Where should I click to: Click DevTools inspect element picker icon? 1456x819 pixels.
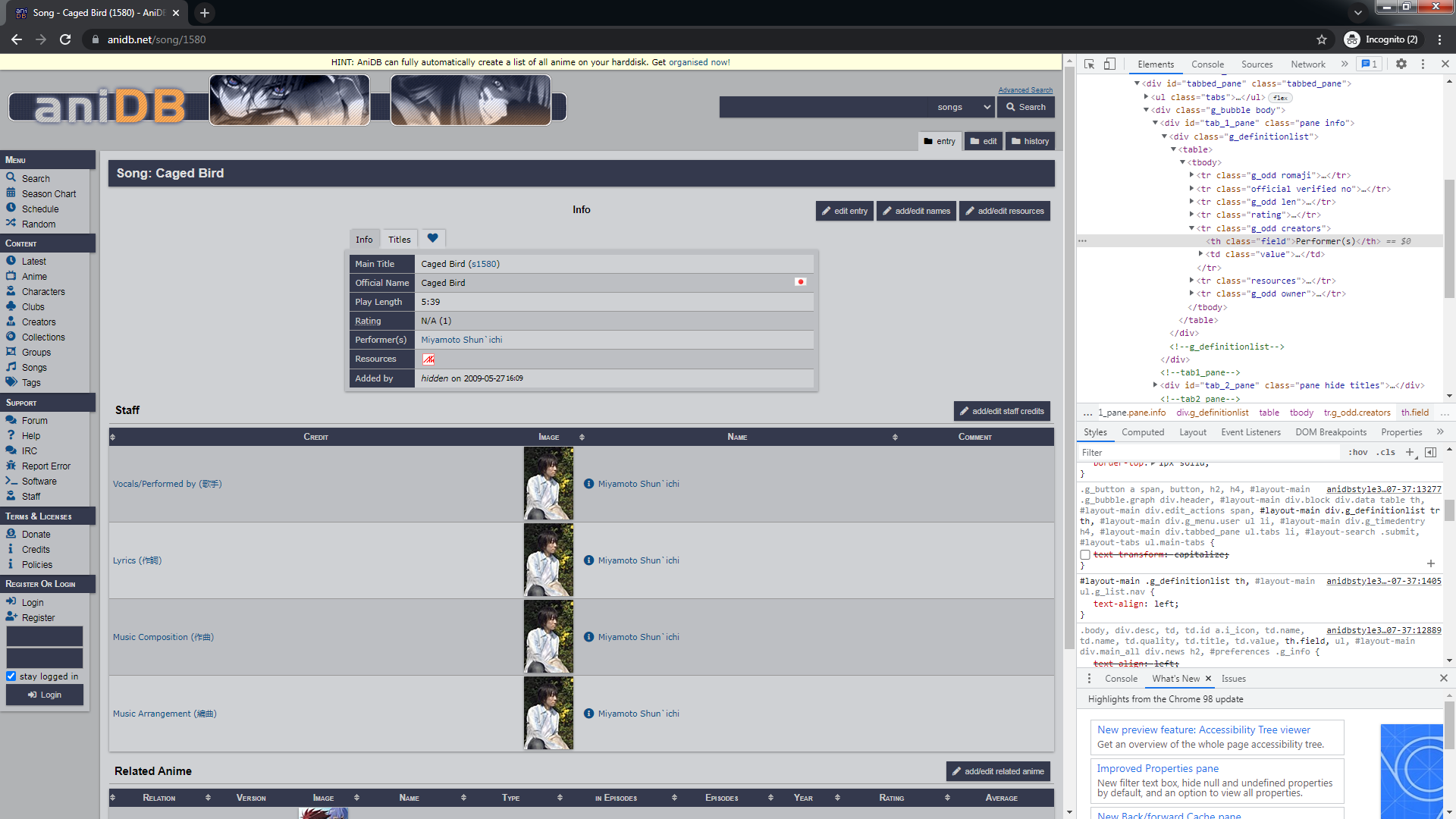(x=1089, y=64)
